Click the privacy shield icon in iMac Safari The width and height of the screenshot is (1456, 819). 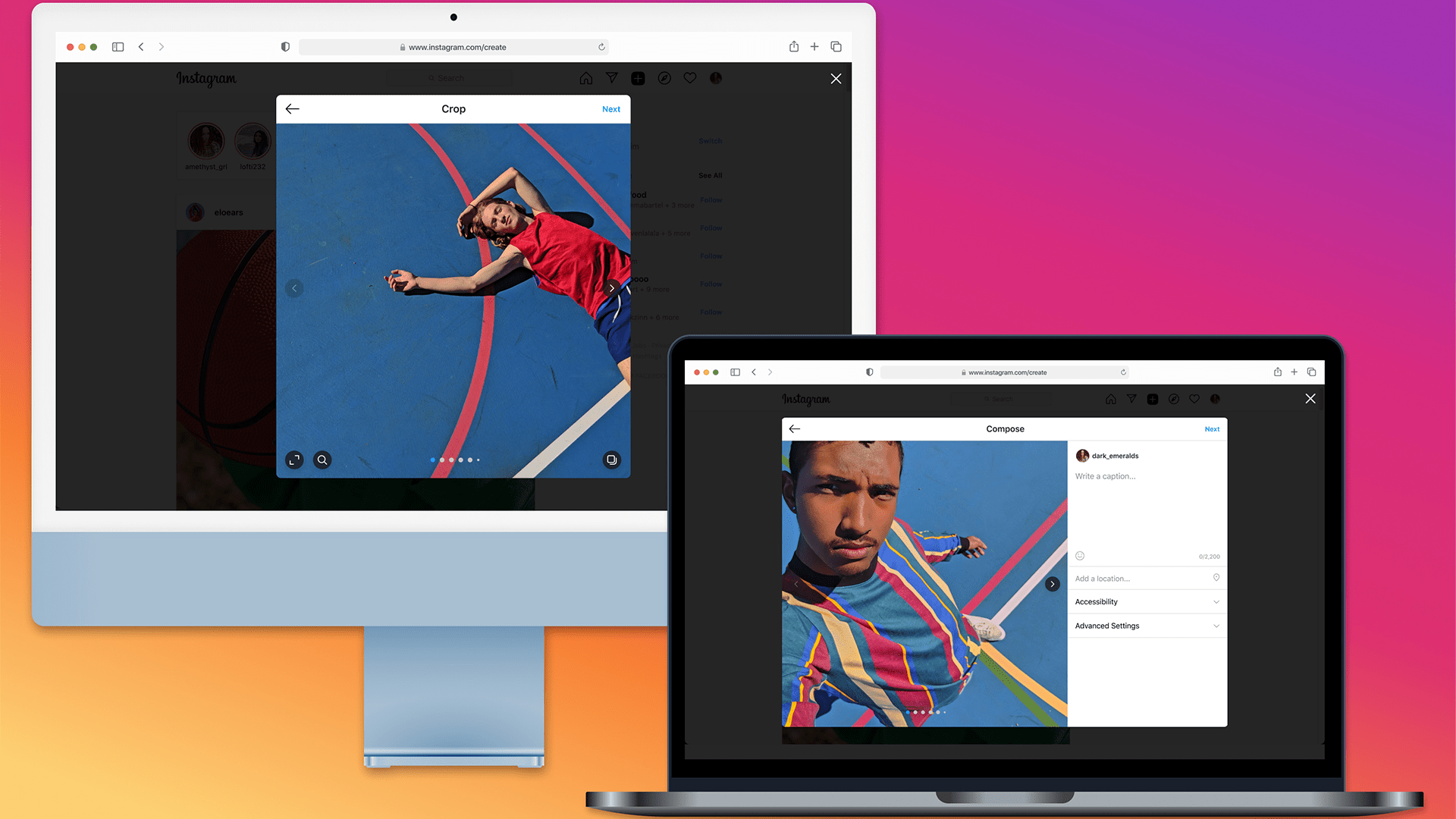click(285, 47)
